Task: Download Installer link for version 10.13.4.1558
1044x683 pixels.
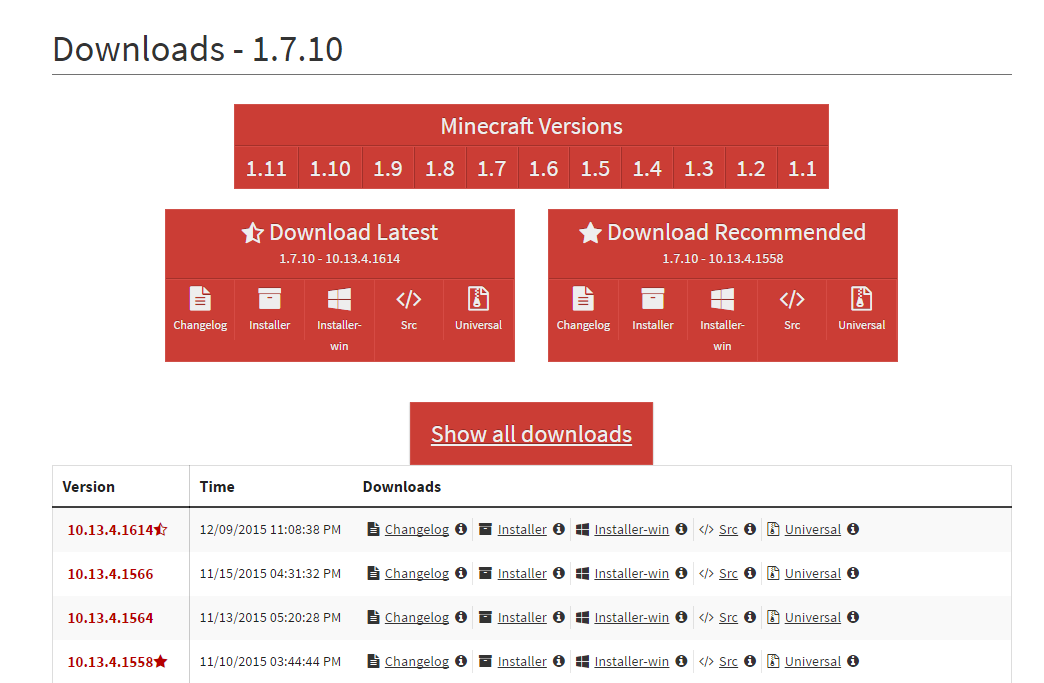Action: (522, 661)
